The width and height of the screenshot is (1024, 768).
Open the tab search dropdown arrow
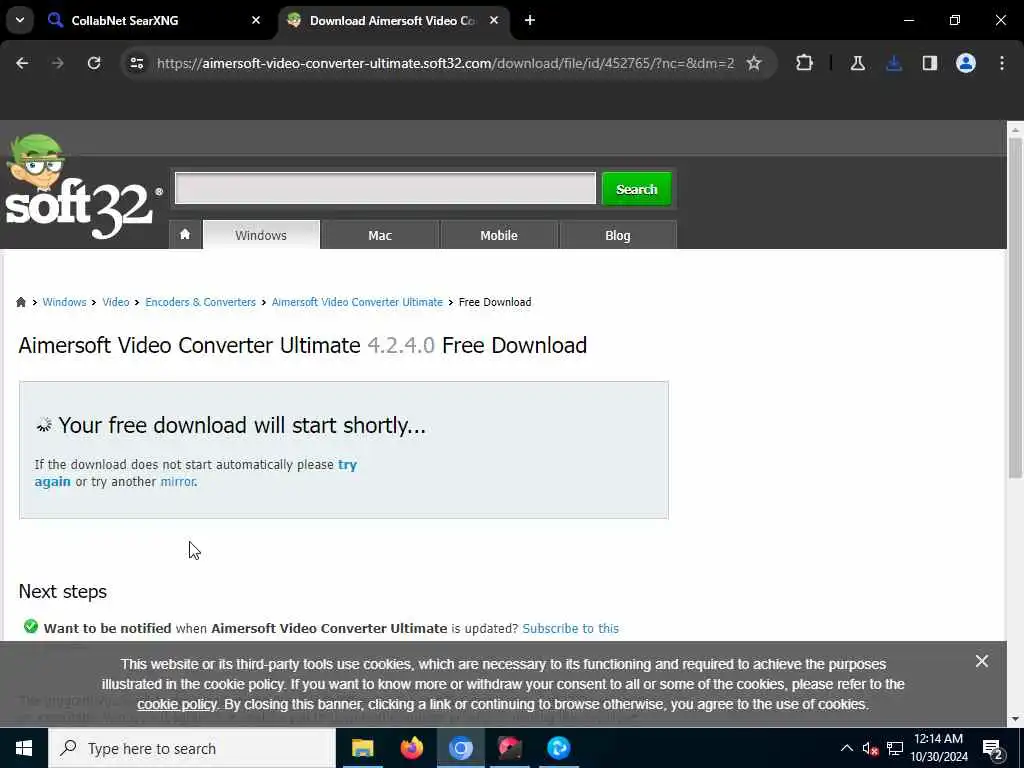click(20, 20)
